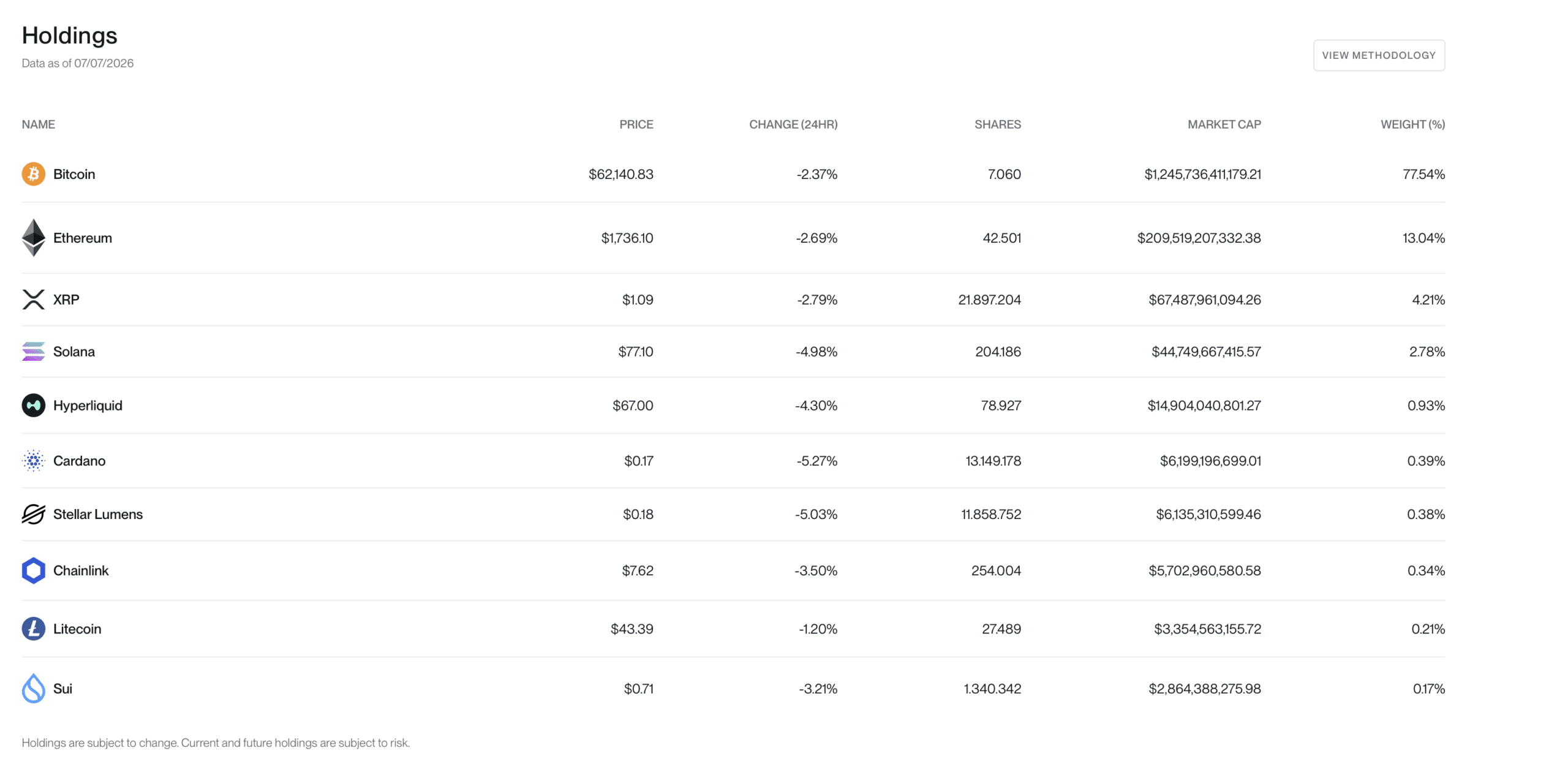Click the Weight (%) column header

pos(1412,124)
